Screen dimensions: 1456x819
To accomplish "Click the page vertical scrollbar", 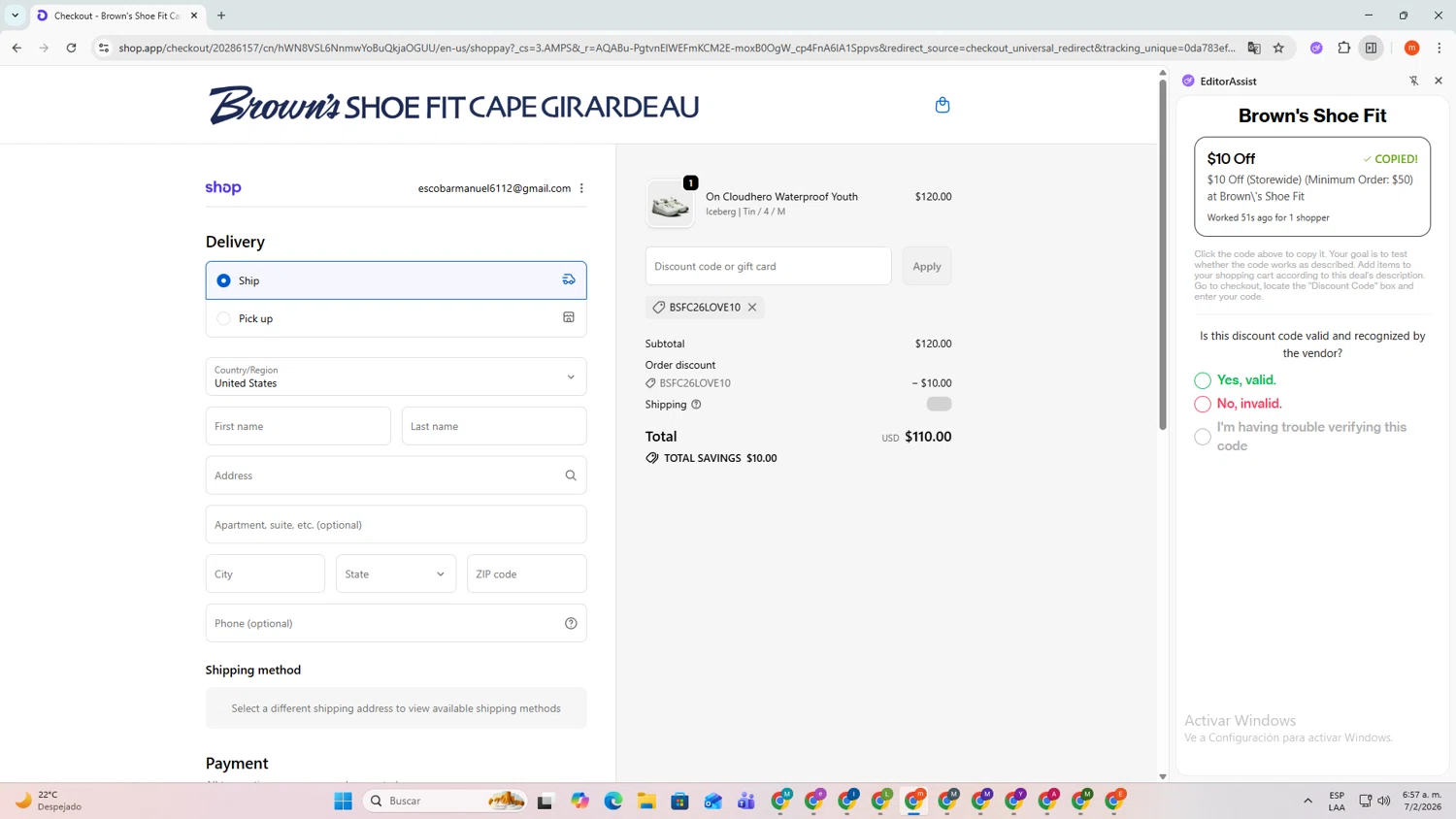I will coord(1162,254).
